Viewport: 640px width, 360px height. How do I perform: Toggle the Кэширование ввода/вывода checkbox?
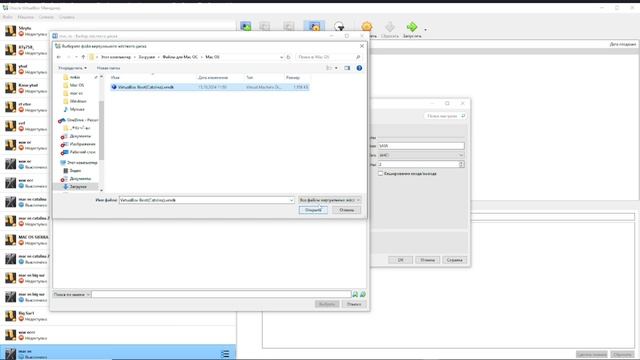pos(380,174)
